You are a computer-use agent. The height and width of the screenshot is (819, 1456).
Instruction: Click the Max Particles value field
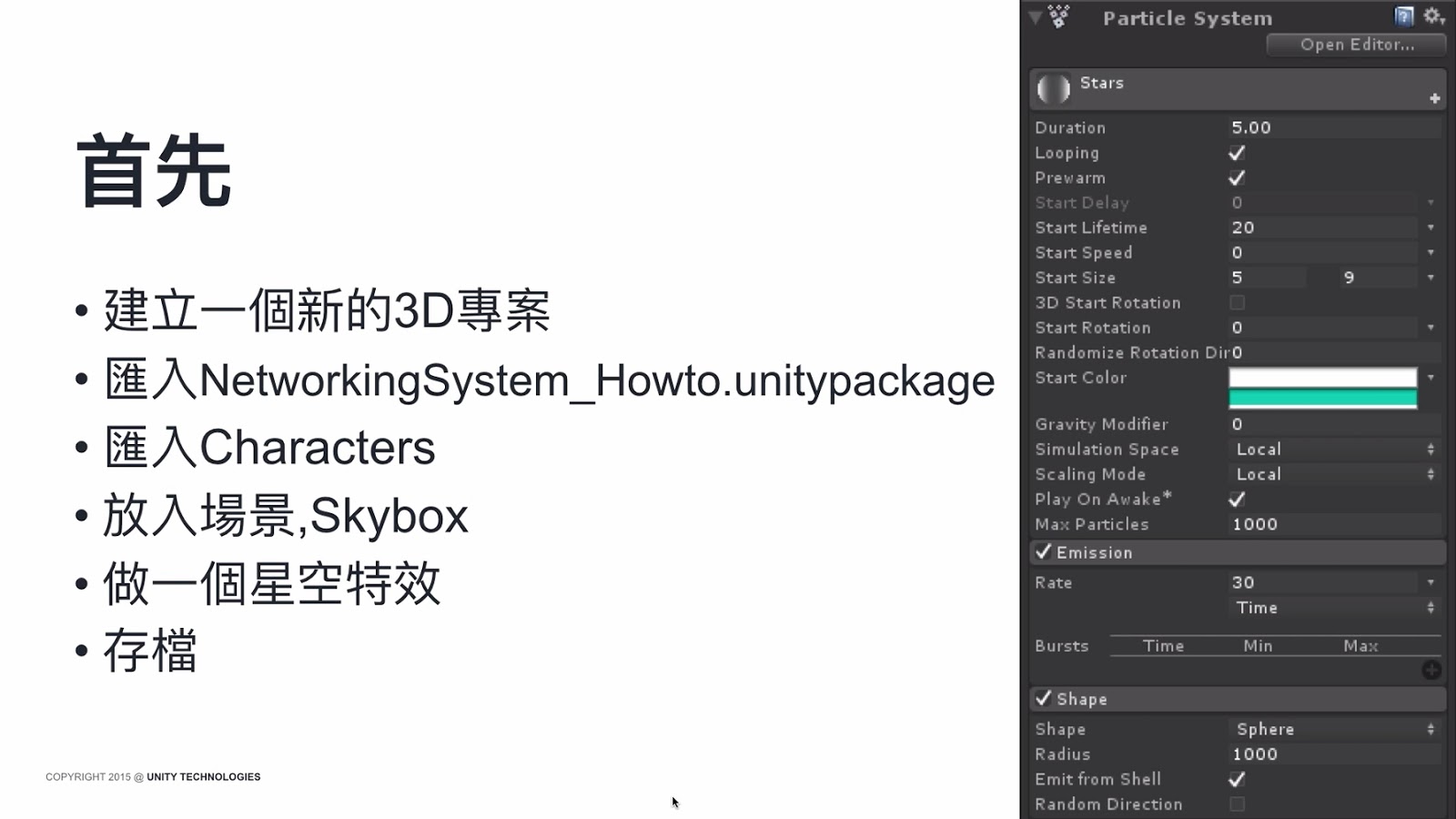pyautogui.click(x=1335, y=524)
